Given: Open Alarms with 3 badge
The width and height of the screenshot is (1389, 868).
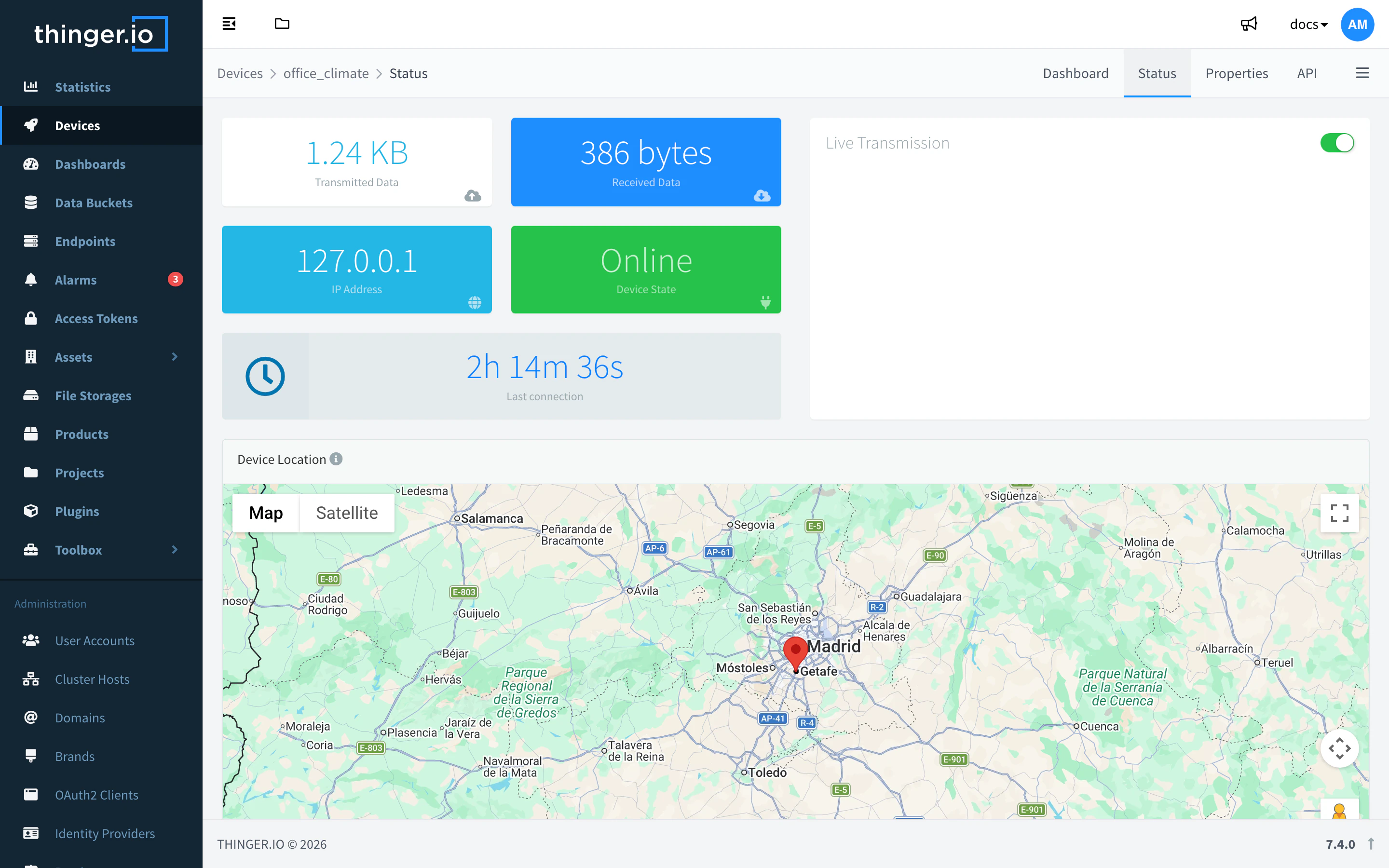Looking at the screenshot, I should [x=101, y=280].
